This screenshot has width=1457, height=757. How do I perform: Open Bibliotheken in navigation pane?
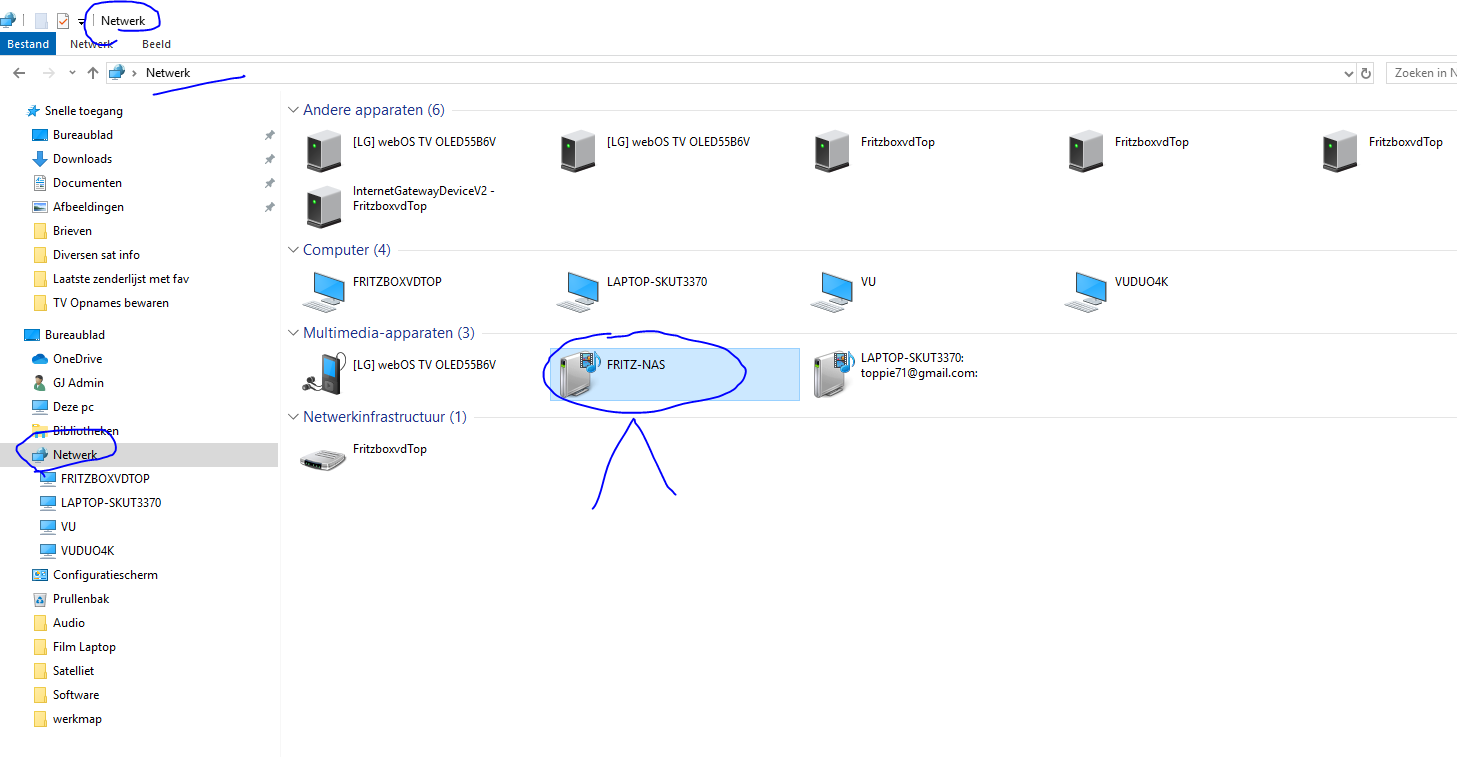[86, 431]
